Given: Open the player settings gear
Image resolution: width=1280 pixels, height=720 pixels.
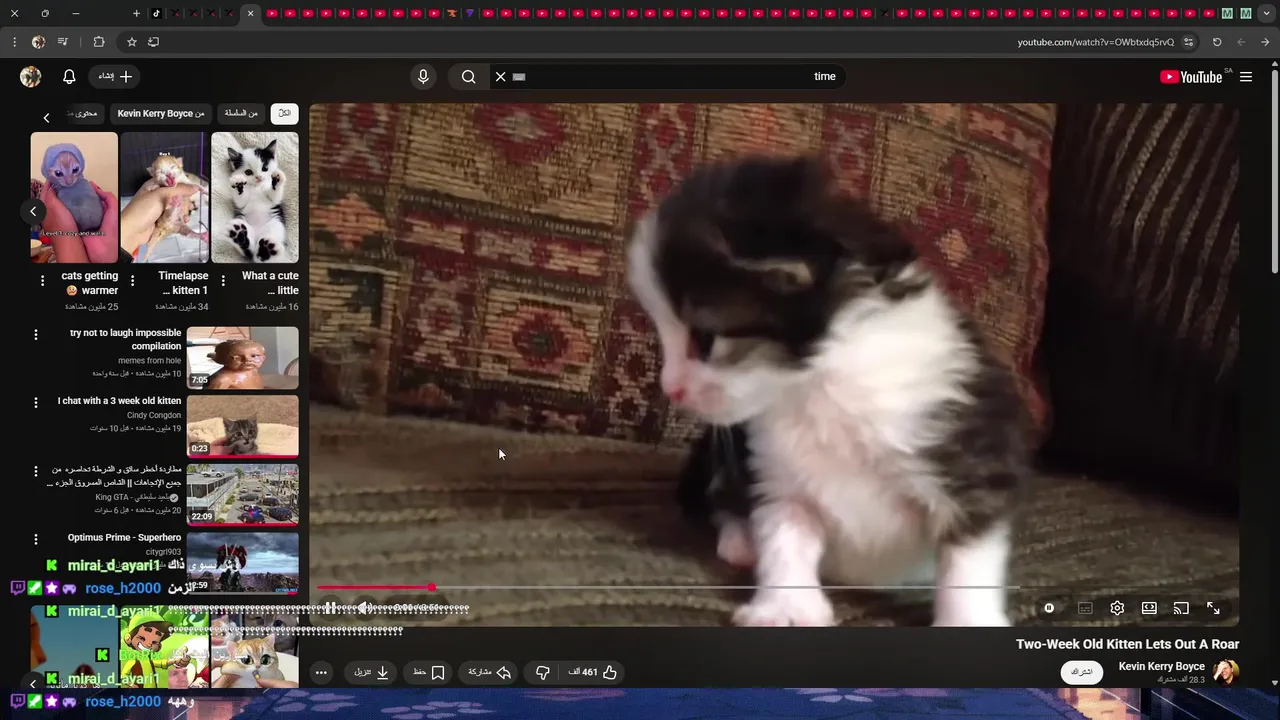Looking at the screenshot, I should click(1117, 608).
